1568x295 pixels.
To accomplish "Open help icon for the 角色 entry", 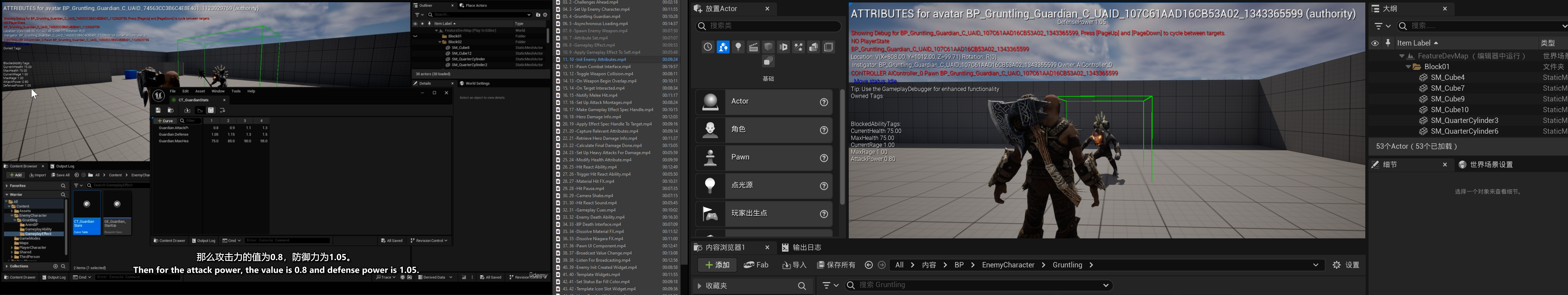I will [x=824, y=130].
